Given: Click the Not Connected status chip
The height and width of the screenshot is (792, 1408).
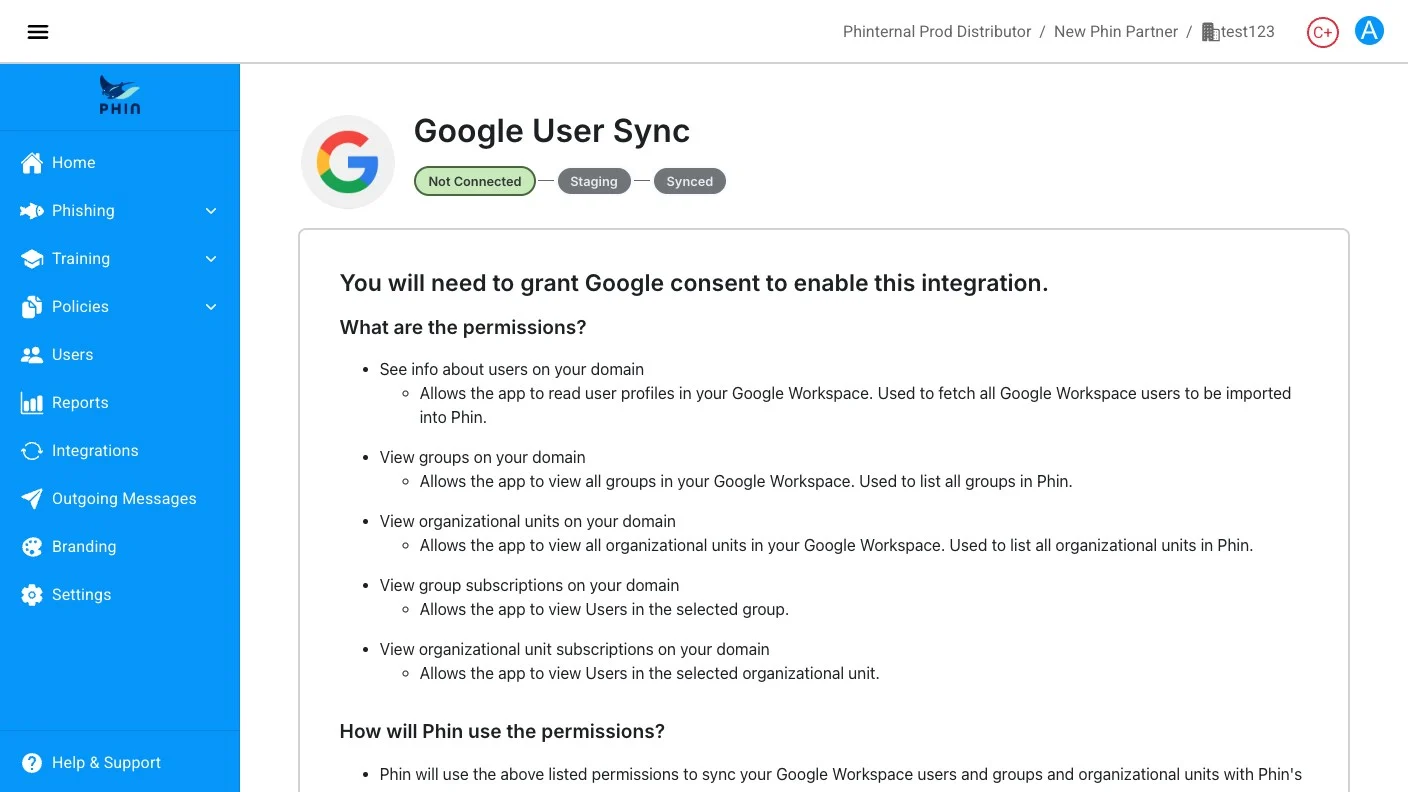Looking at the screenshot, I should [475, 181].
